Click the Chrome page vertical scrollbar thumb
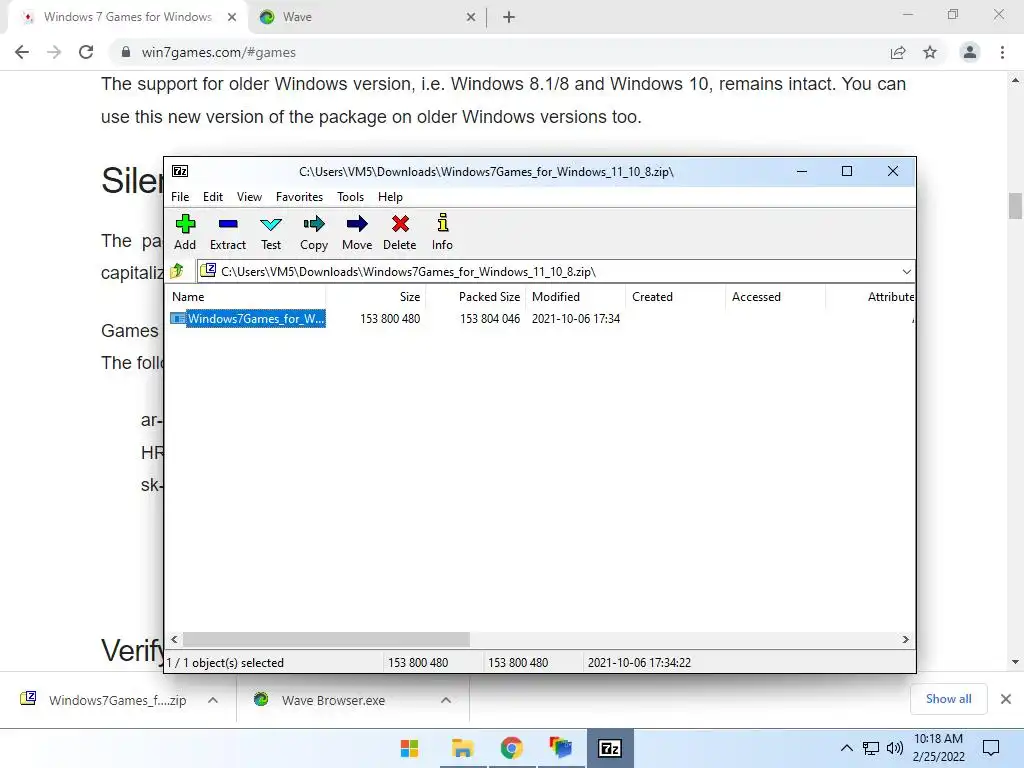1024x768 pixels. click(x=1015, y=206)
